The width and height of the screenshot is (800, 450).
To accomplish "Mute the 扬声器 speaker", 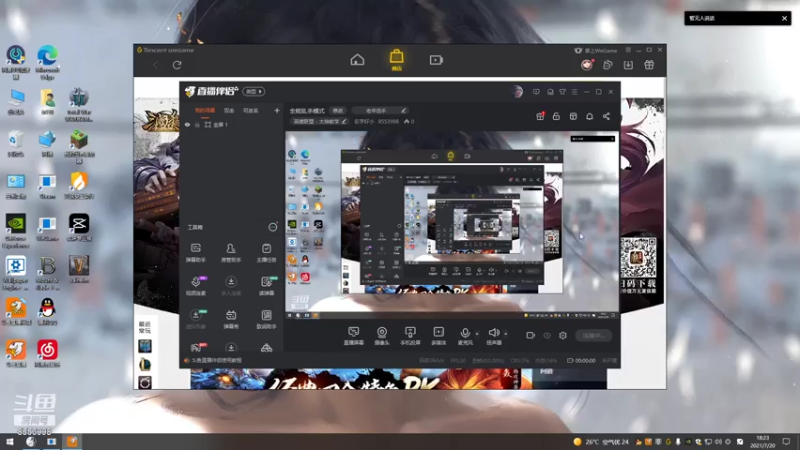I will pos(493,336).
